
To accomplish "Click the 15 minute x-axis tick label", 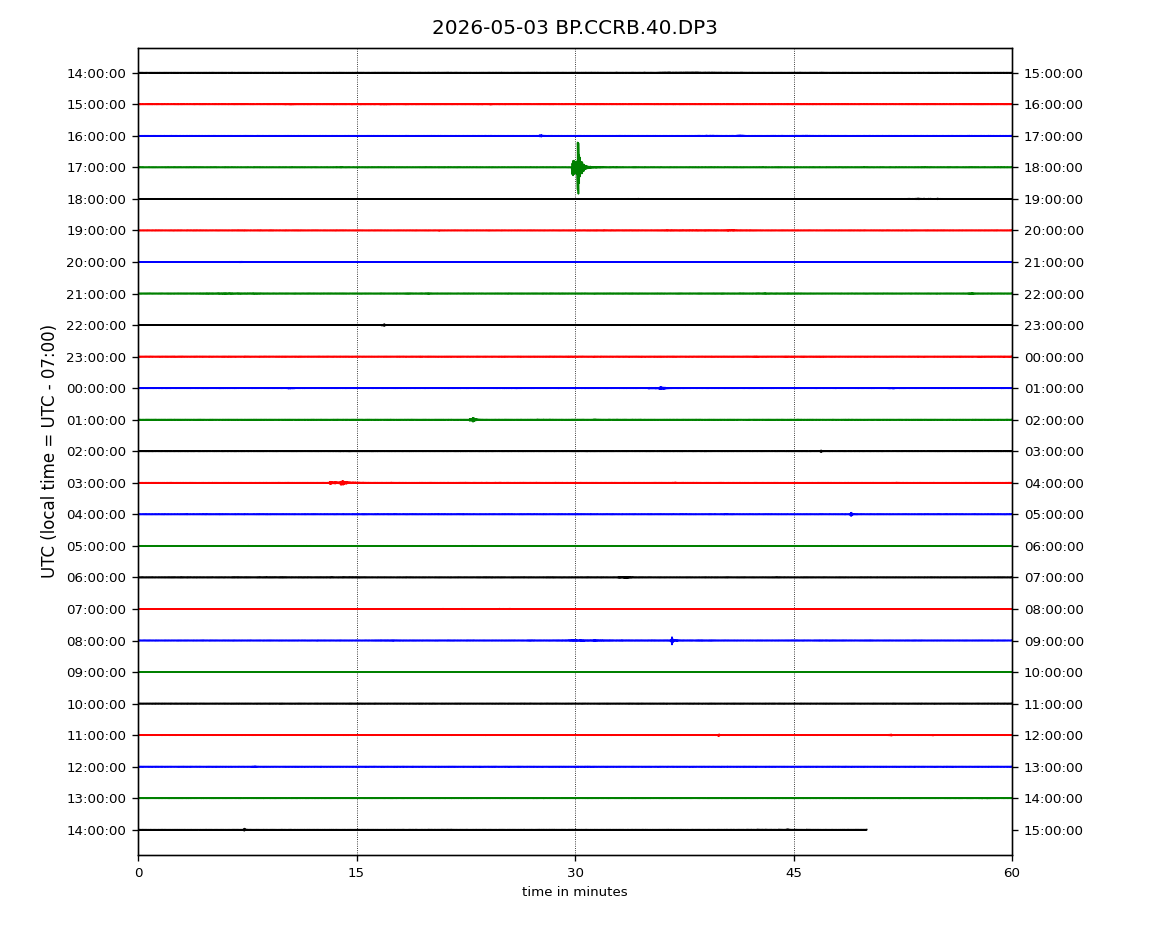I will coord(356,873).
